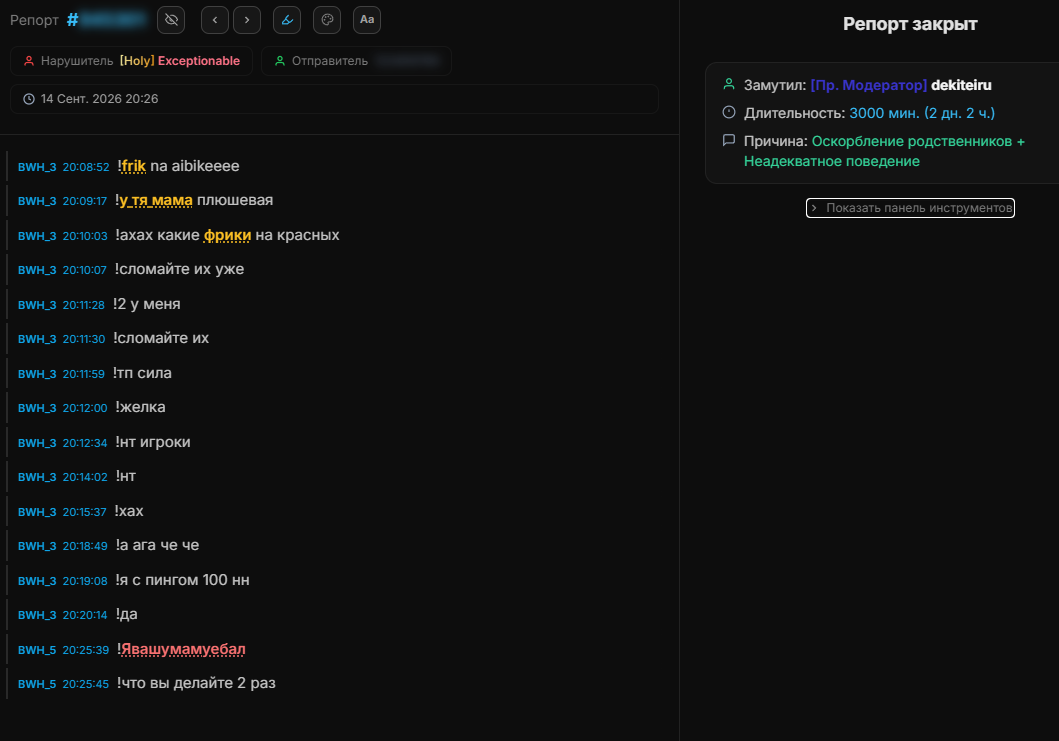
Task: Click the Длительность clock icon
Action: click(729, 112)
